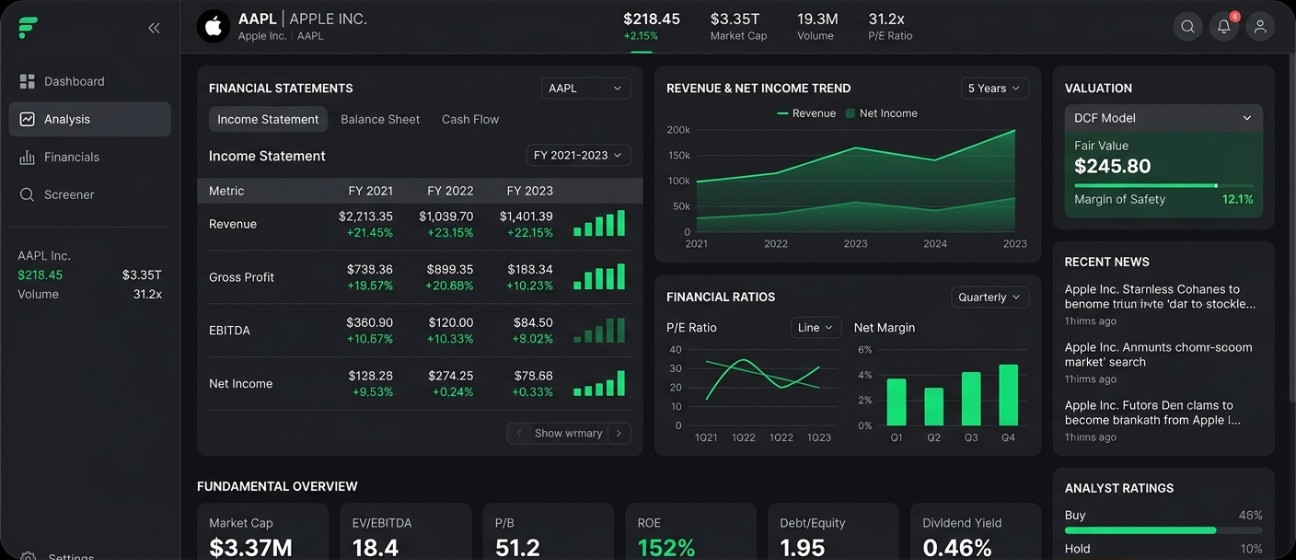Toggle the Revenue legend series in chart
This screenshot has width=1296, height=560.
(806, 113)
